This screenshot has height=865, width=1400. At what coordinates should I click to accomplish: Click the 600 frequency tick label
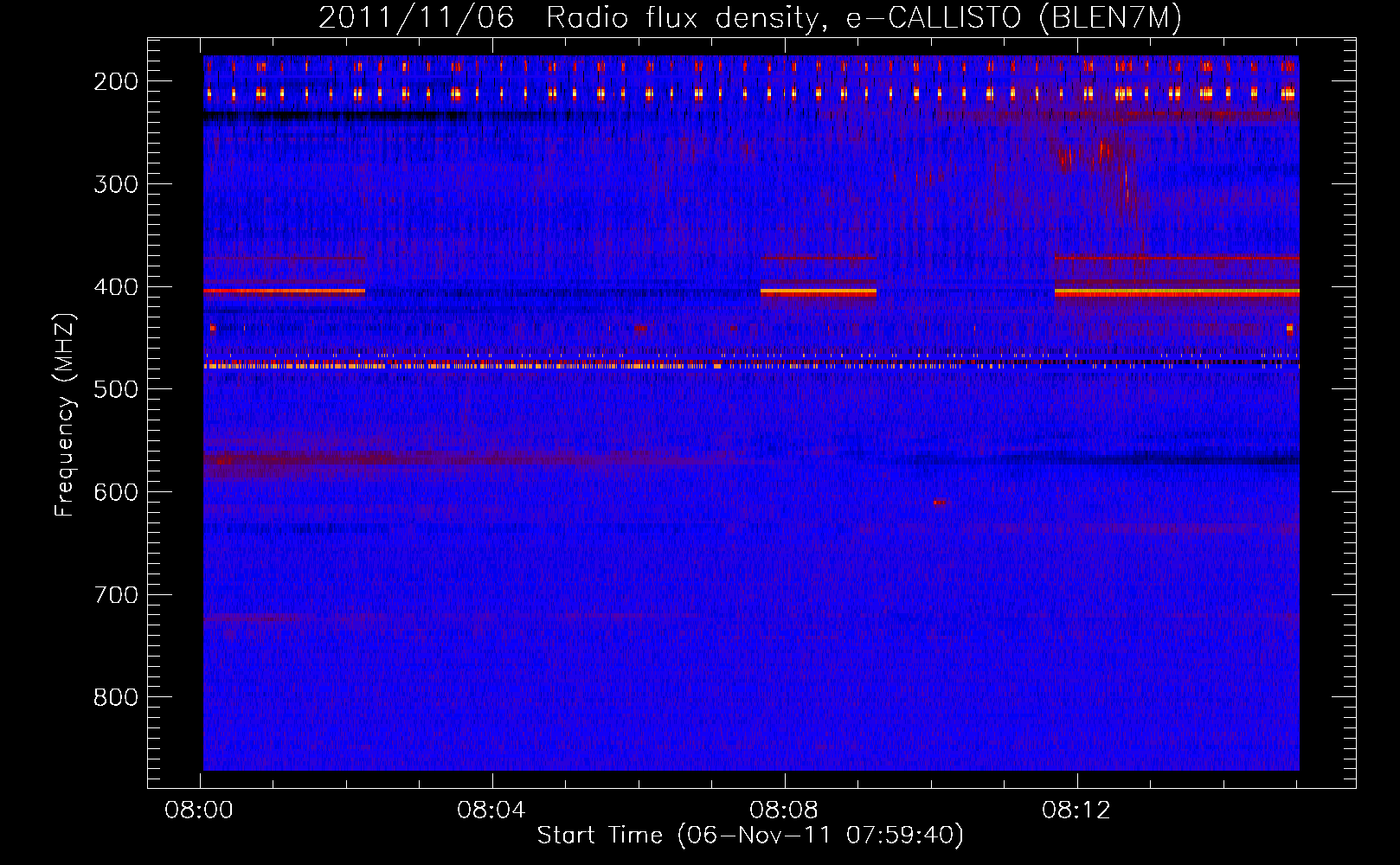(x=116, y=492)
